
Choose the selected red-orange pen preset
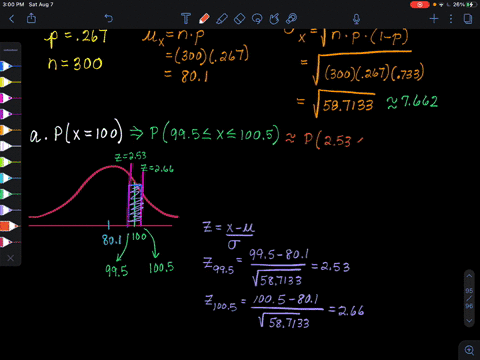10,226
